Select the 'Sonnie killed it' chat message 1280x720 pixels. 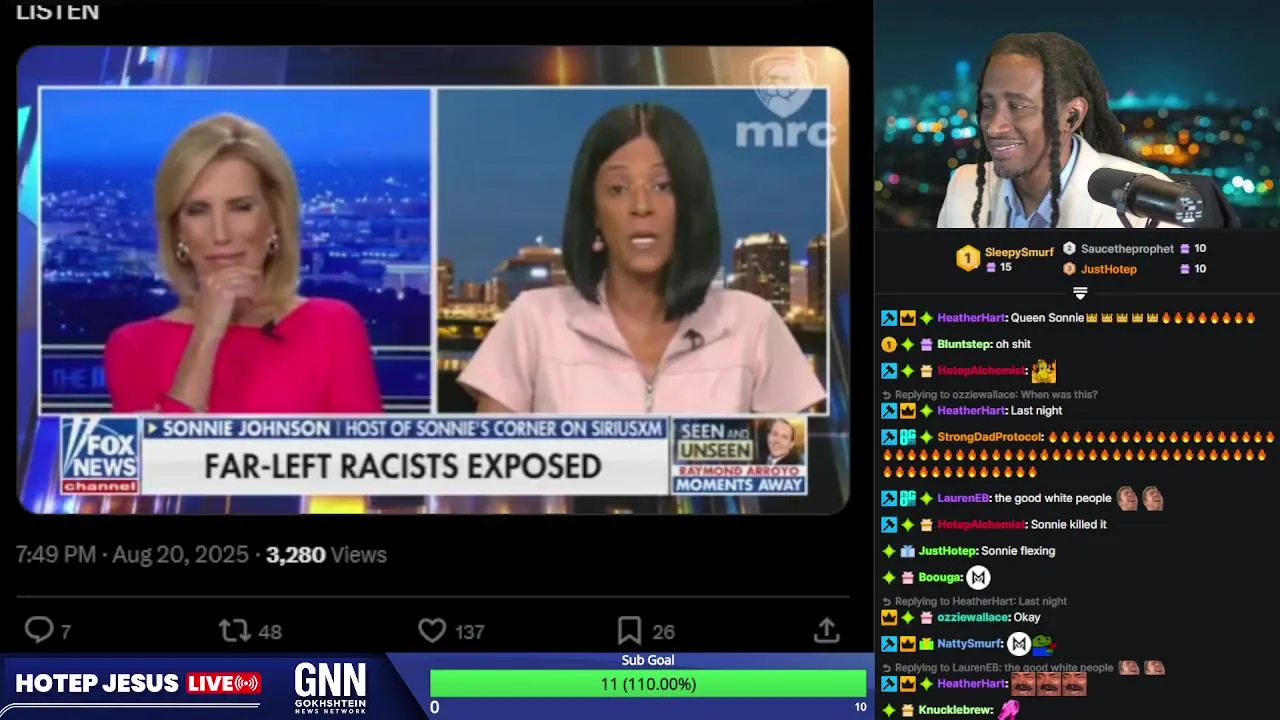(1069, 524)
